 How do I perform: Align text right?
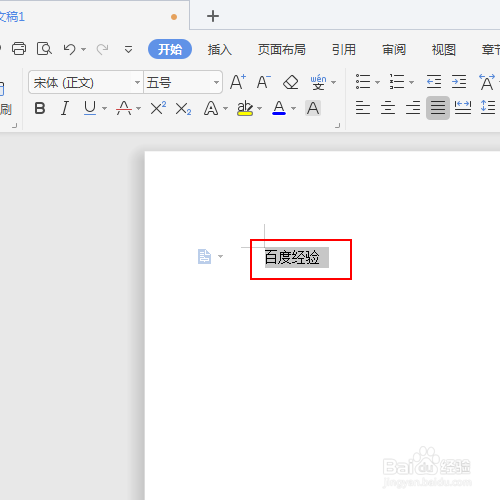(x=413, y=108)
